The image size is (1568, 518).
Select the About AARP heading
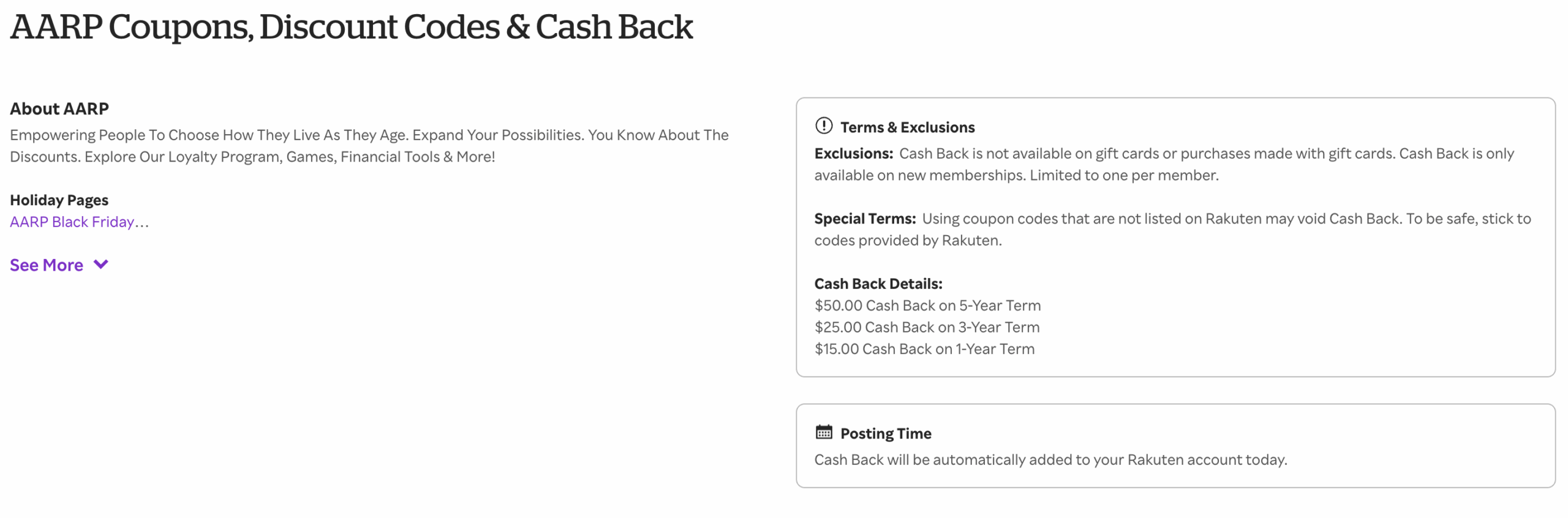click(x=59, y=109)
